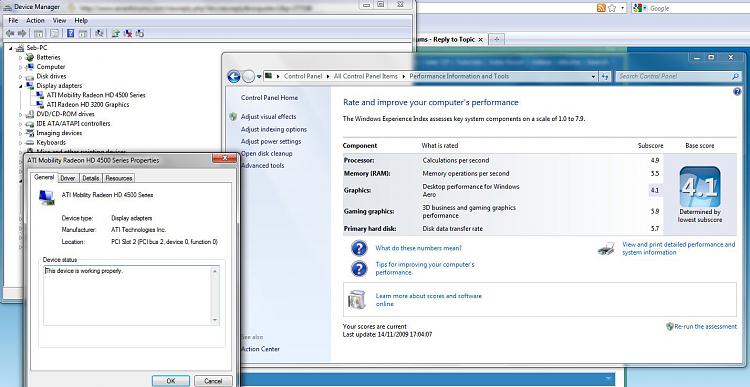
Task: Click down arrow of Device status scrollbar
Action: click(x=215, y=321)
